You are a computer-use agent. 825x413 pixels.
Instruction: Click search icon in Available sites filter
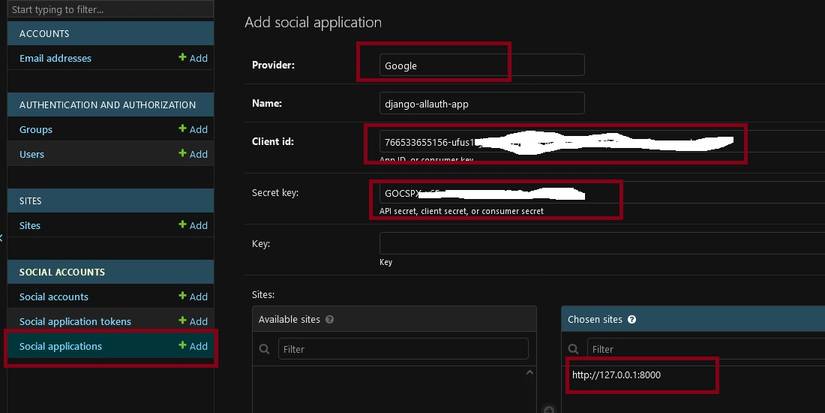click(265, 349)
